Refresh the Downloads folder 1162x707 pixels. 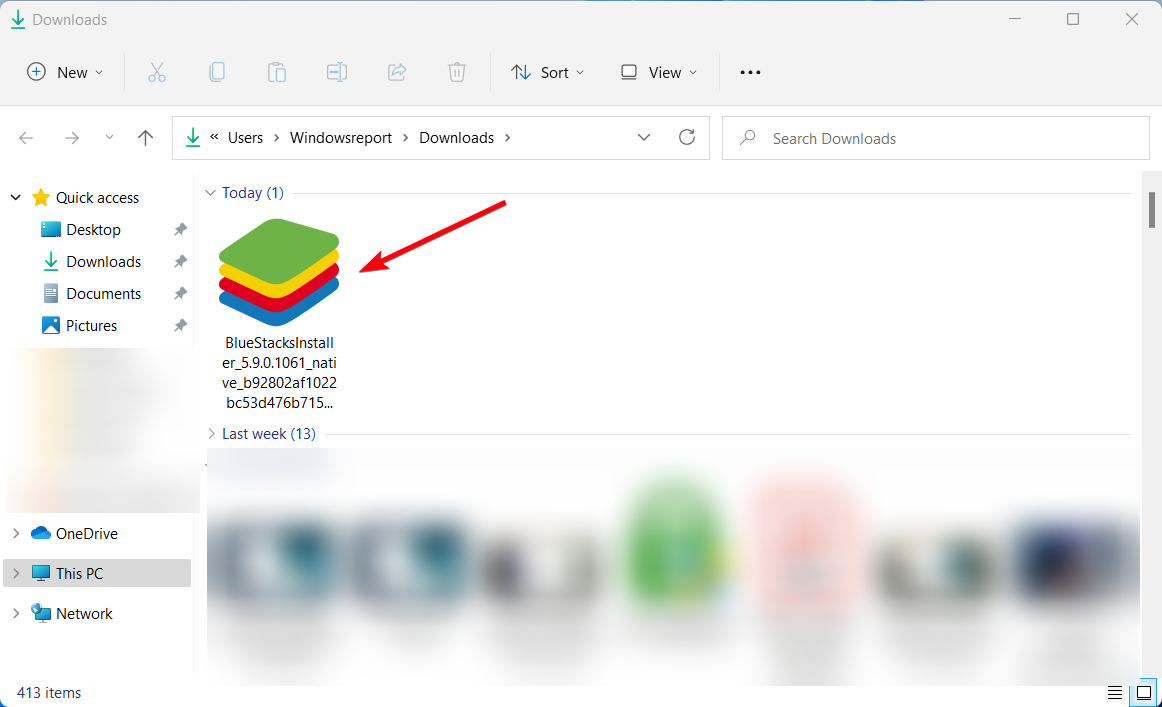[687, 138]
